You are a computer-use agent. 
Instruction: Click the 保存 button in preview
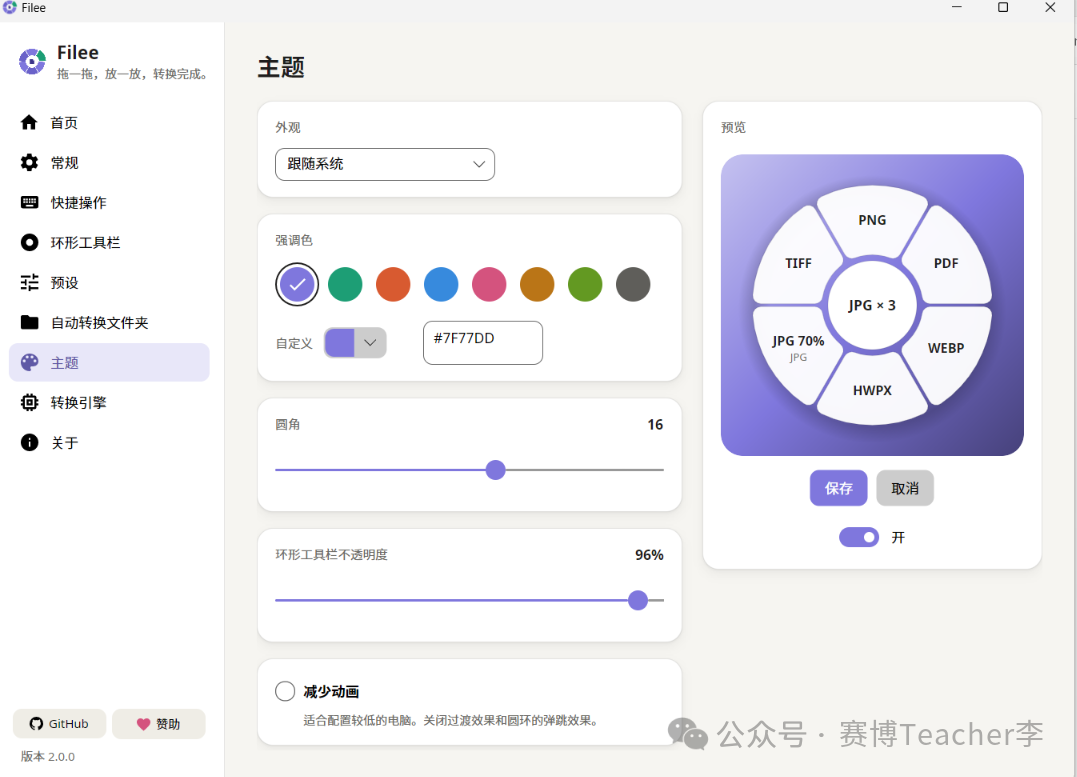click(x=838, y=488)
